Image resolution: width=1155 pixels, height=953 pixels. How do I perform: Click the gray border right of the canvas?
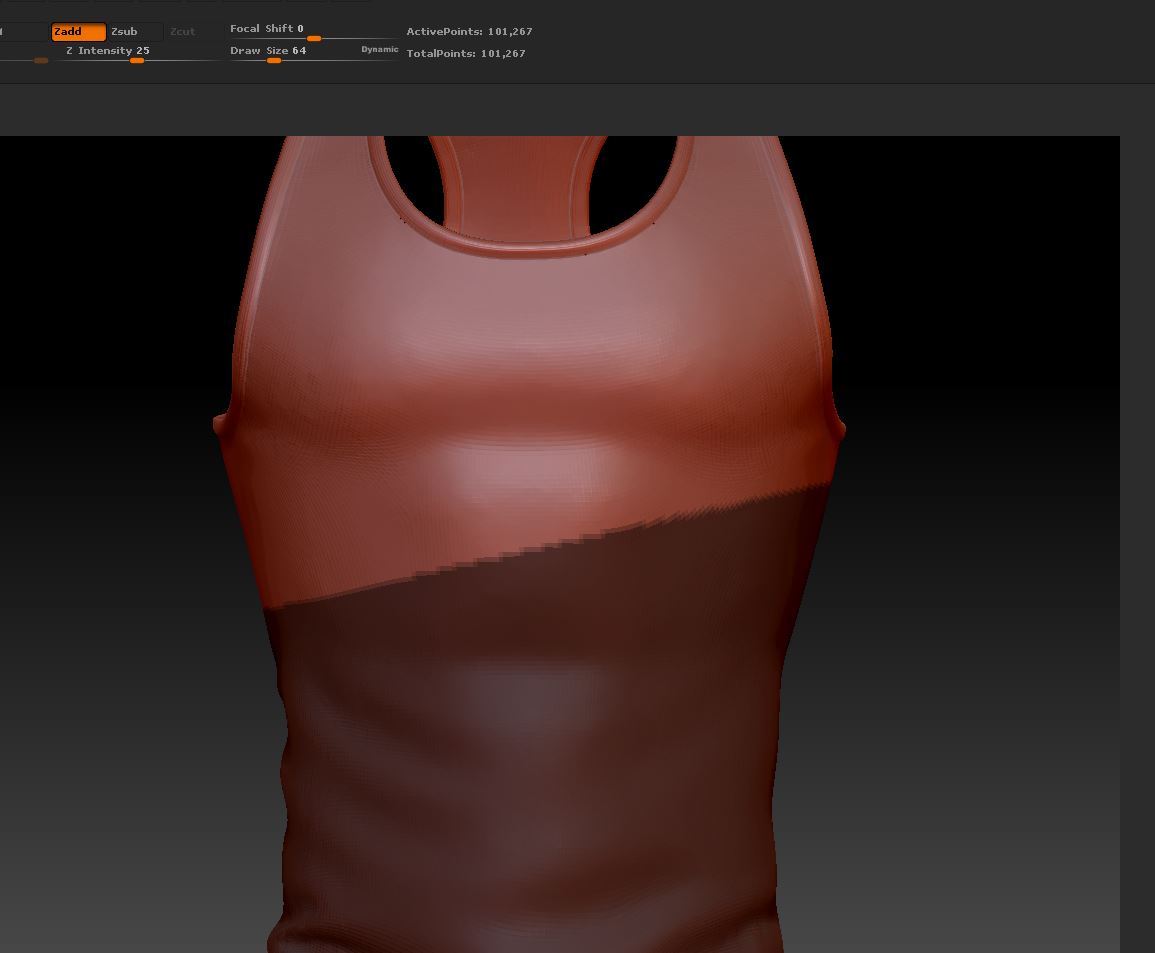[x=1137, y=500]
